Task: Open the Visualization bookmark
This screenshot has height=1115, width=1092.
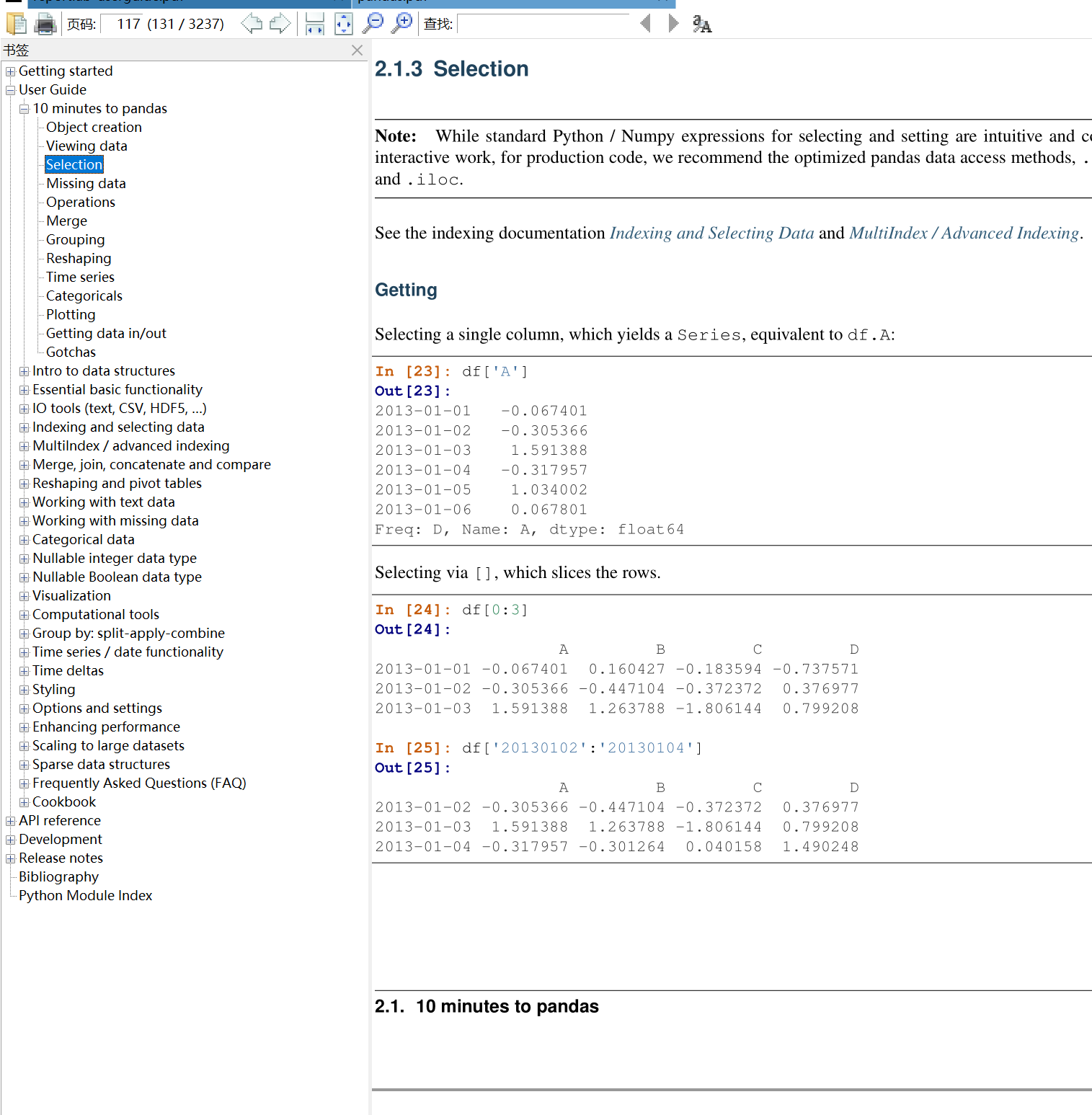Action: pos(71,595)
